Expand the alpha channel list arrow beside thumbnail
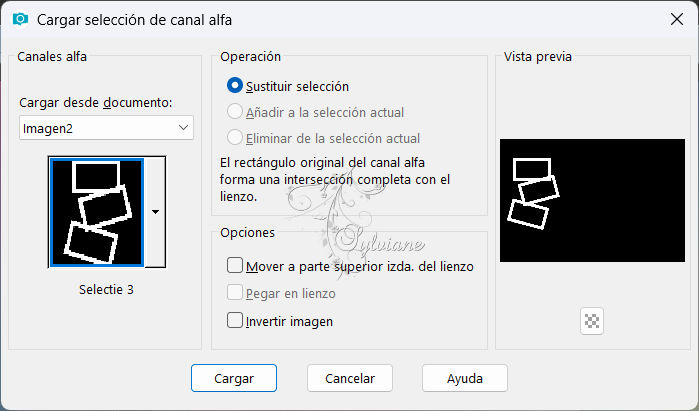 [x=155, y=212]
